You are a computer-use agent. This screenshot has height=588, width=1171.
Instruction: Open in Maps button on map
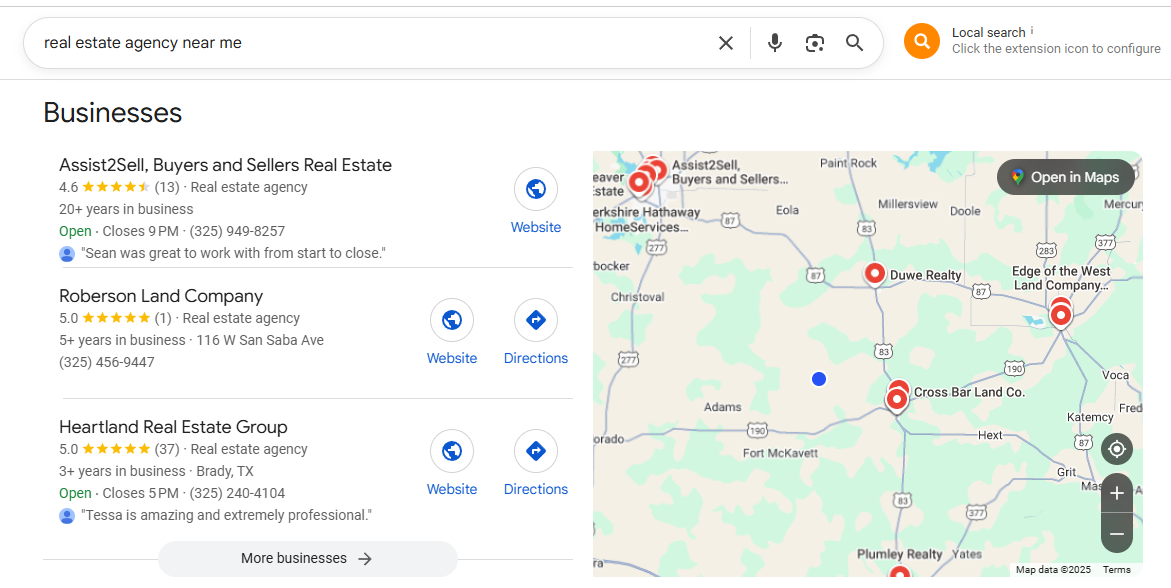(x=1065, y=177)
